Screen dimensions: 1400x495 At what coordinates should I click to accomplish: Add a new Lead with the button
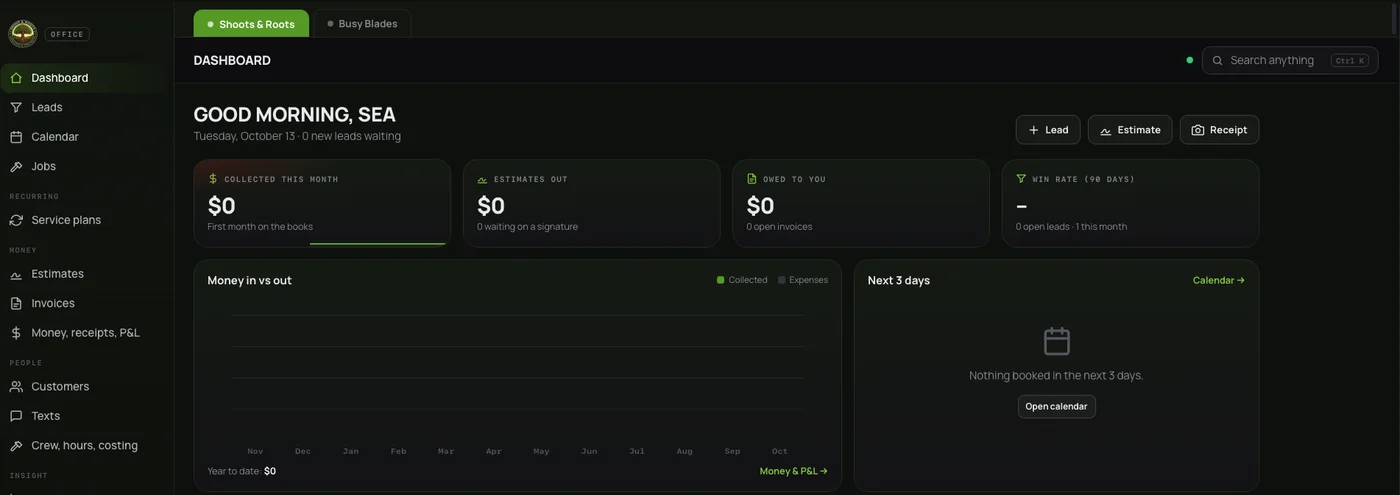point(1048,130)
